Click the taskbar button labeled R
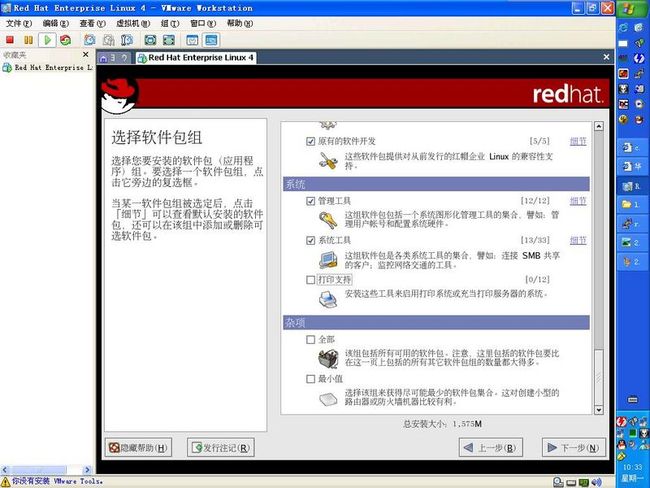Image resolution: width=650 pixels, height=488 pixels. pos(631,186)
